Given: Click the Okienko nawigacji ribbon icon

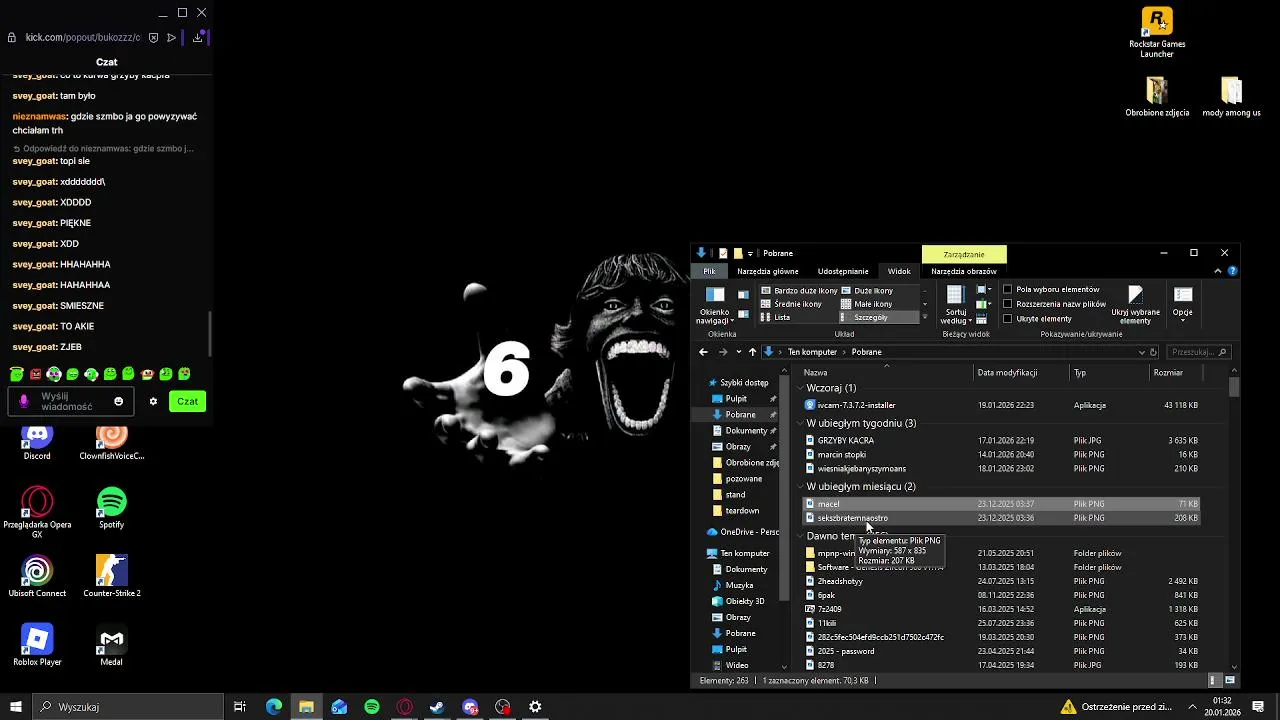Looking at the screenshot, I should [715, 305].
